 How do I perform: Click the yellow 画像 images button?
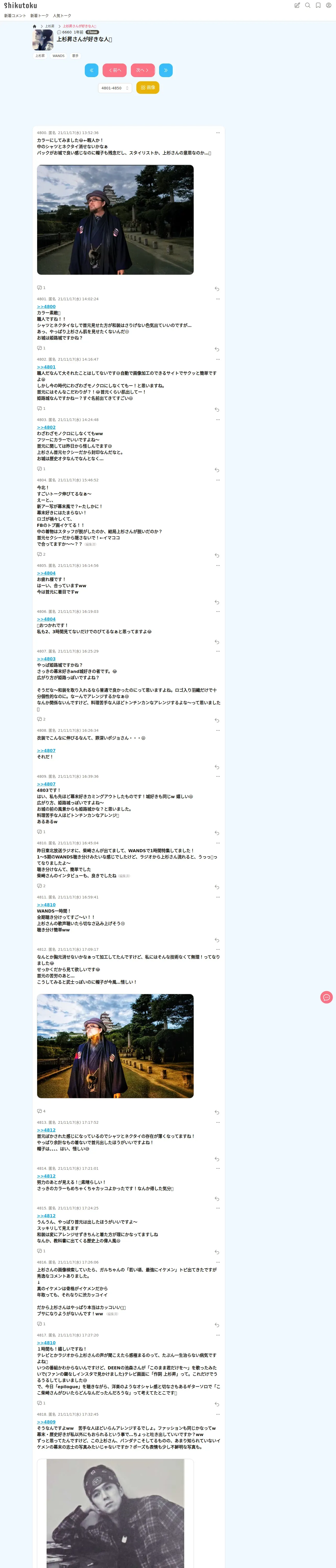[148, 88]
